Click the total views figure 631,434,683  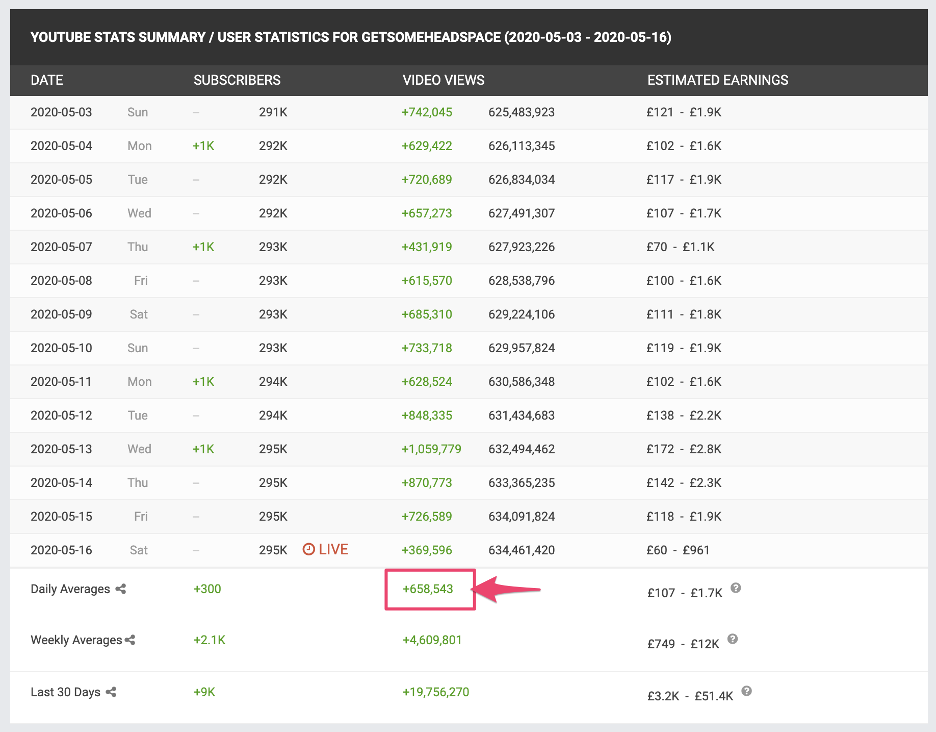(522, 416)
